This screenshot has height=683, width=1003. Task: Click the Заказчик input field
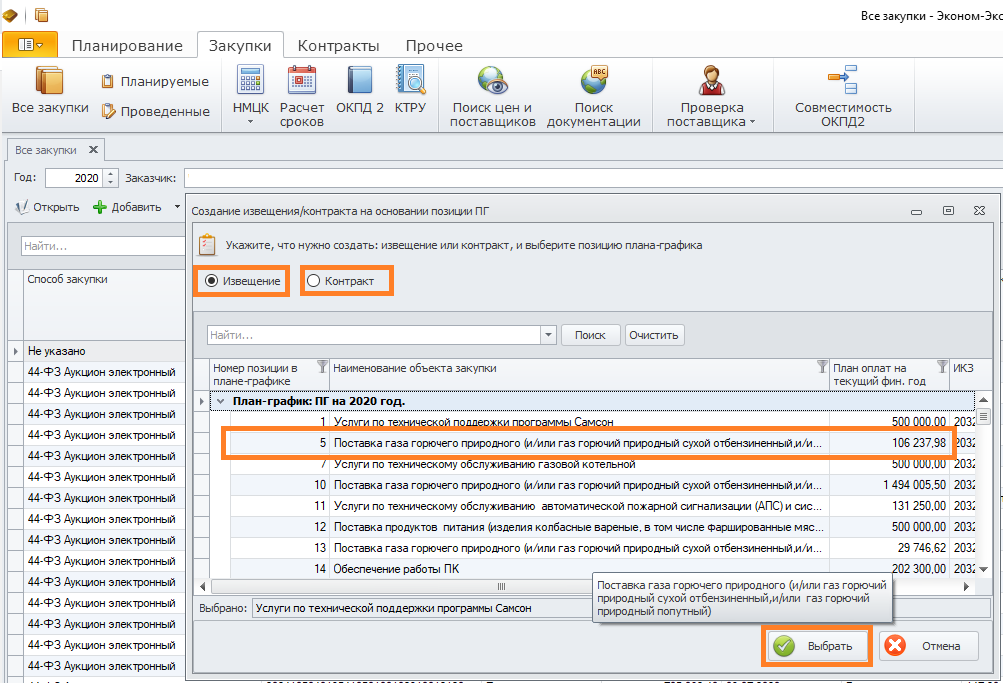593,178
